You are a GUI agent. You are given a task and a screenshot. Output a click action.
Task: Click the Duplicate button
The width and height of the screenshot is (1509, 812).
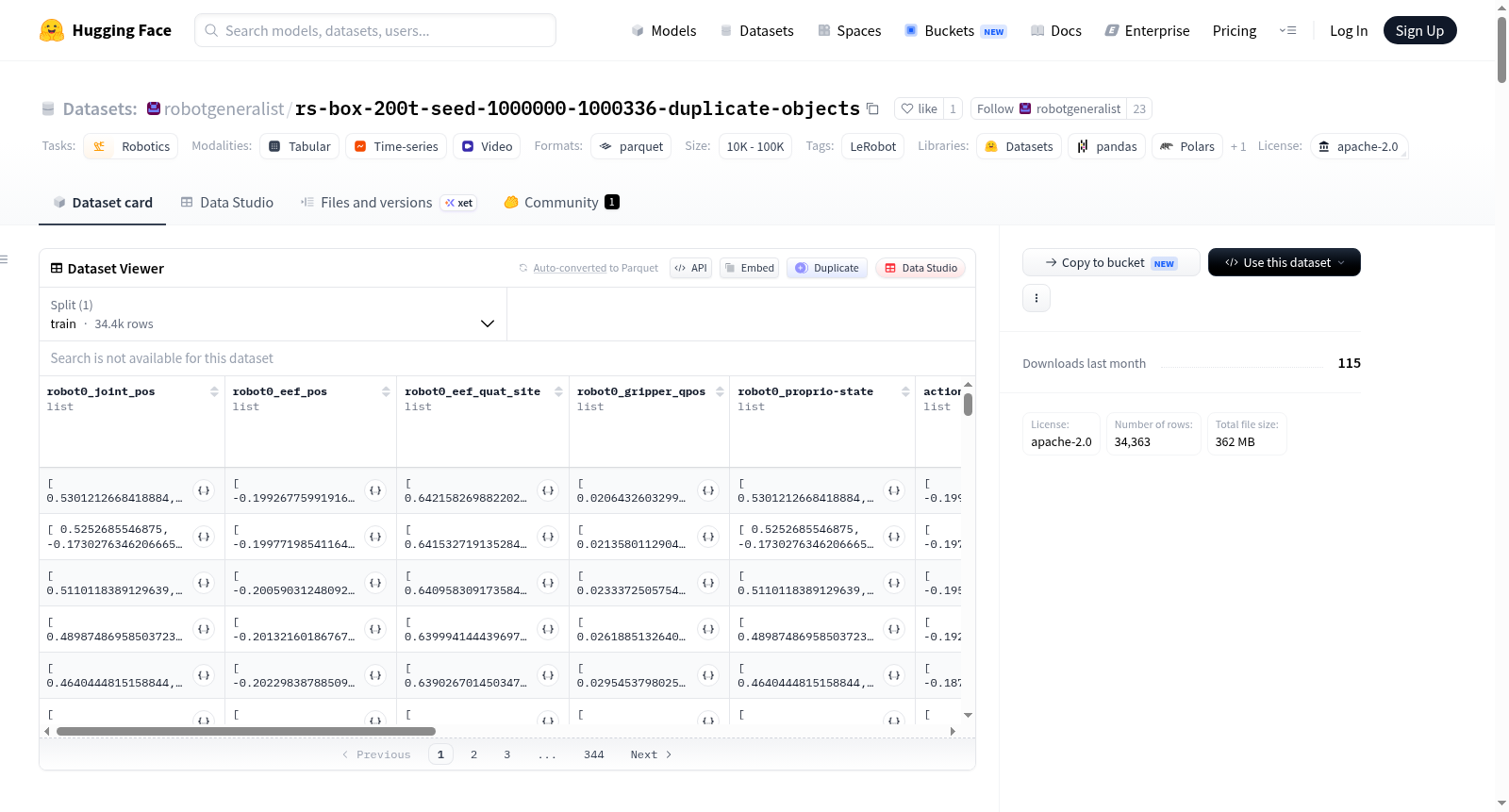click(x=827, y=268)
